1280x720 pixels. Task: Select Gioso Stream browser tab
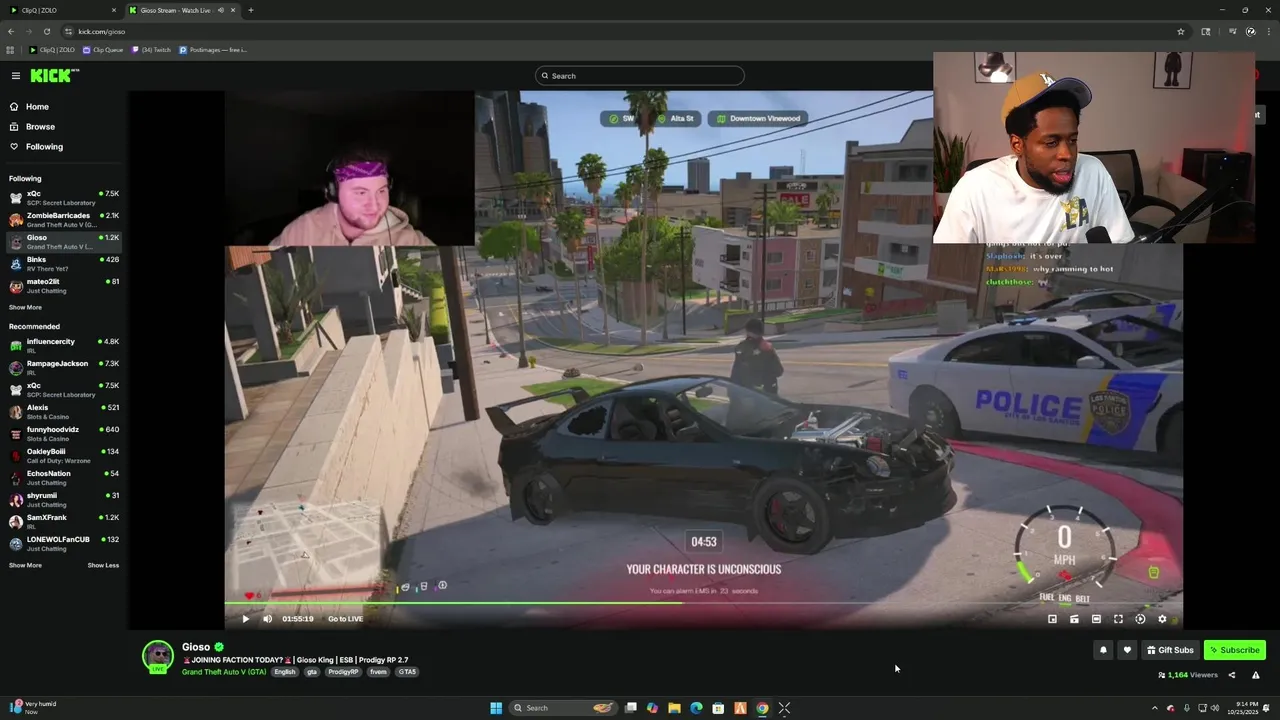(183, 10)
